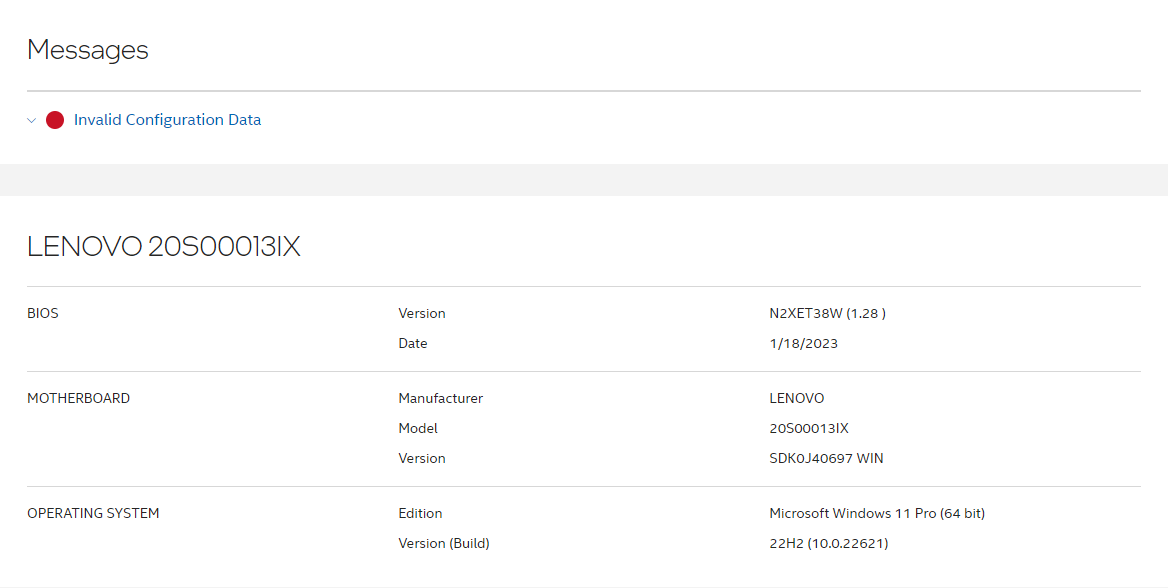Screen dimensions: 1168x588
Task: Select motherboard version SDK0J40697 WIN
Action: click(826, 458)
